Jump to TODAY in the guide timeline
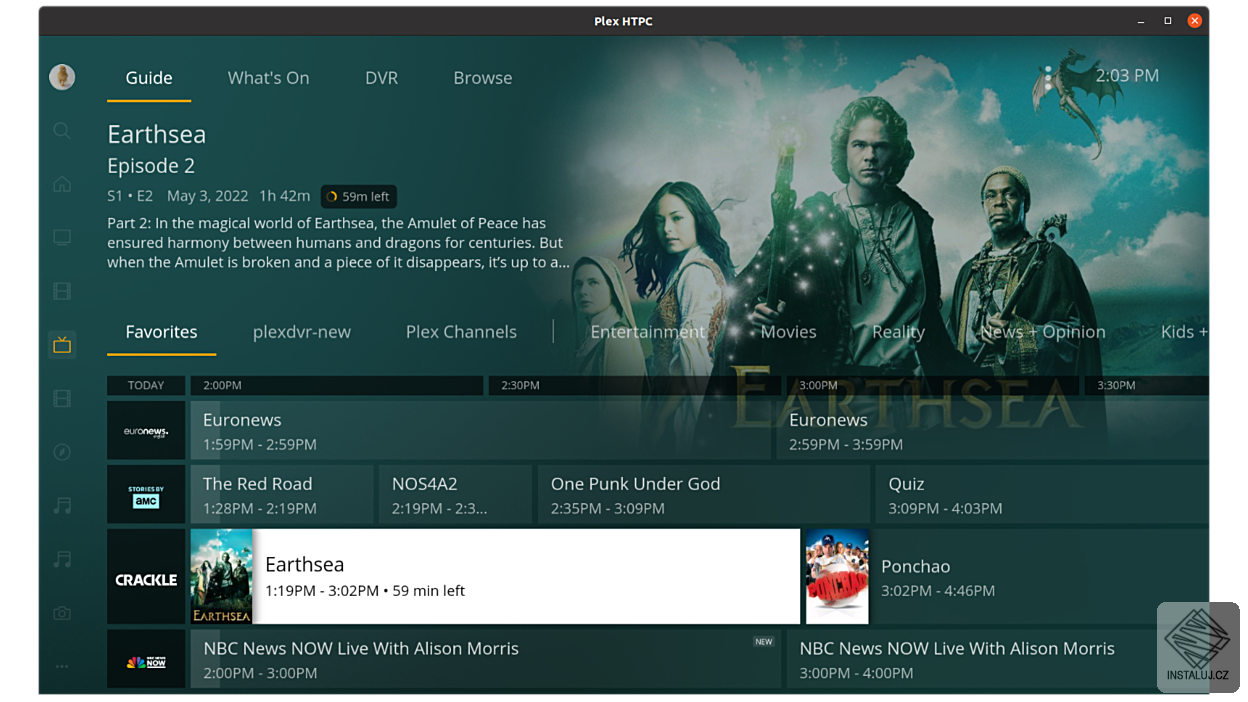This screenshot has height=702, width=1248. tap(146, 385)
